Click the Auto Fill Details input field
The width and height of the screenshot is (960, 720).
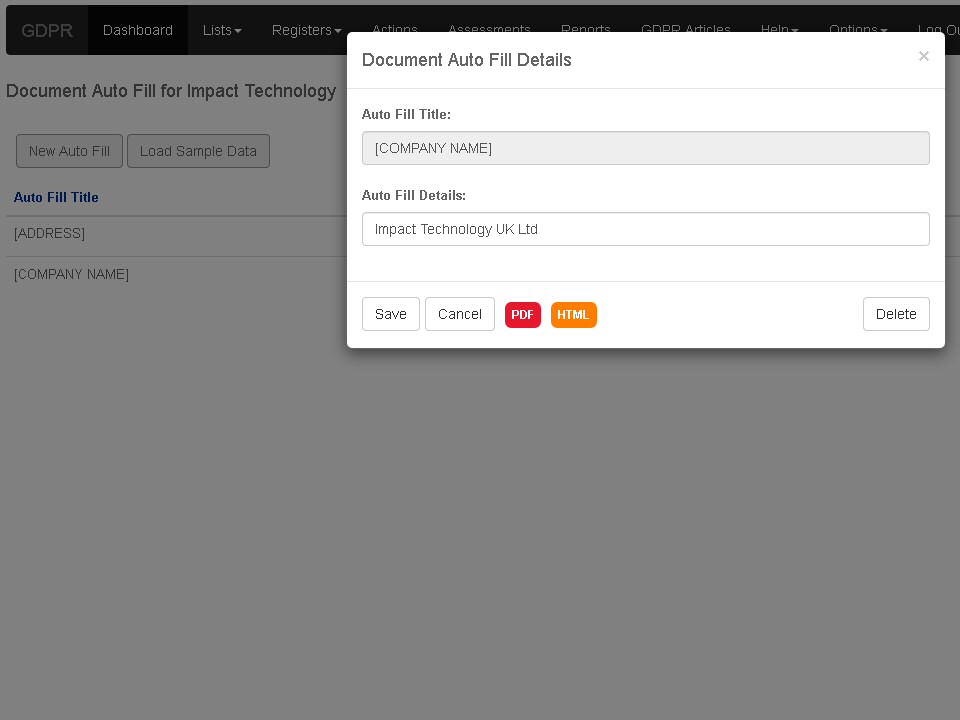(645, 229)
